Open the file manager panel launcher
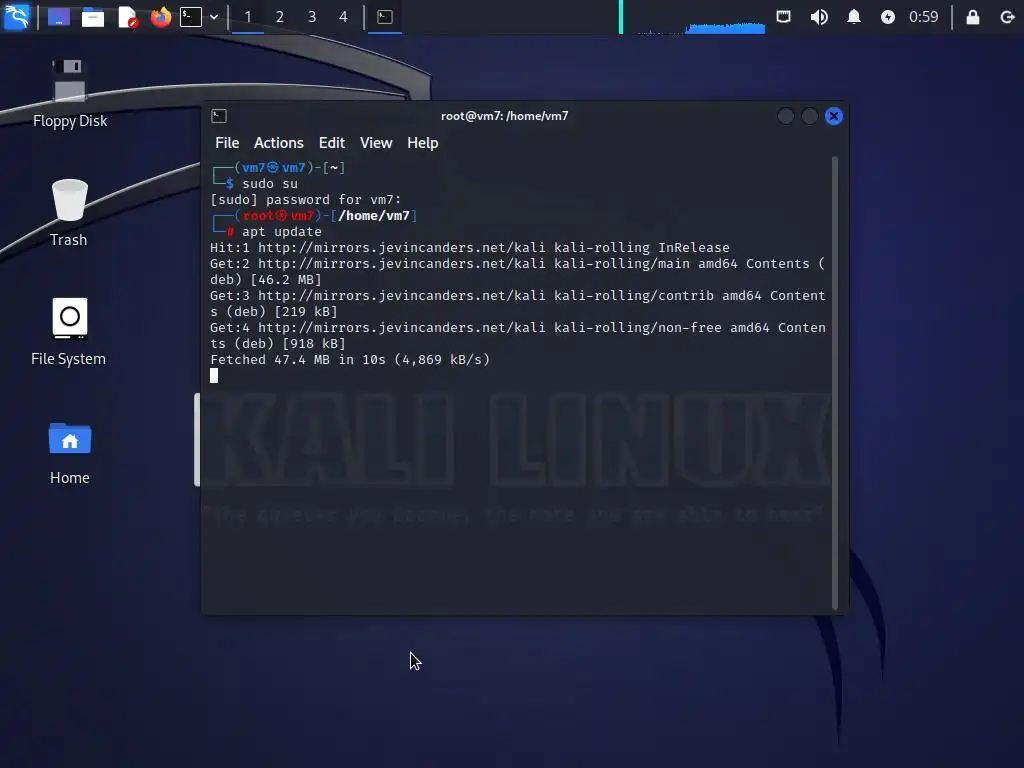 (93, 17)
